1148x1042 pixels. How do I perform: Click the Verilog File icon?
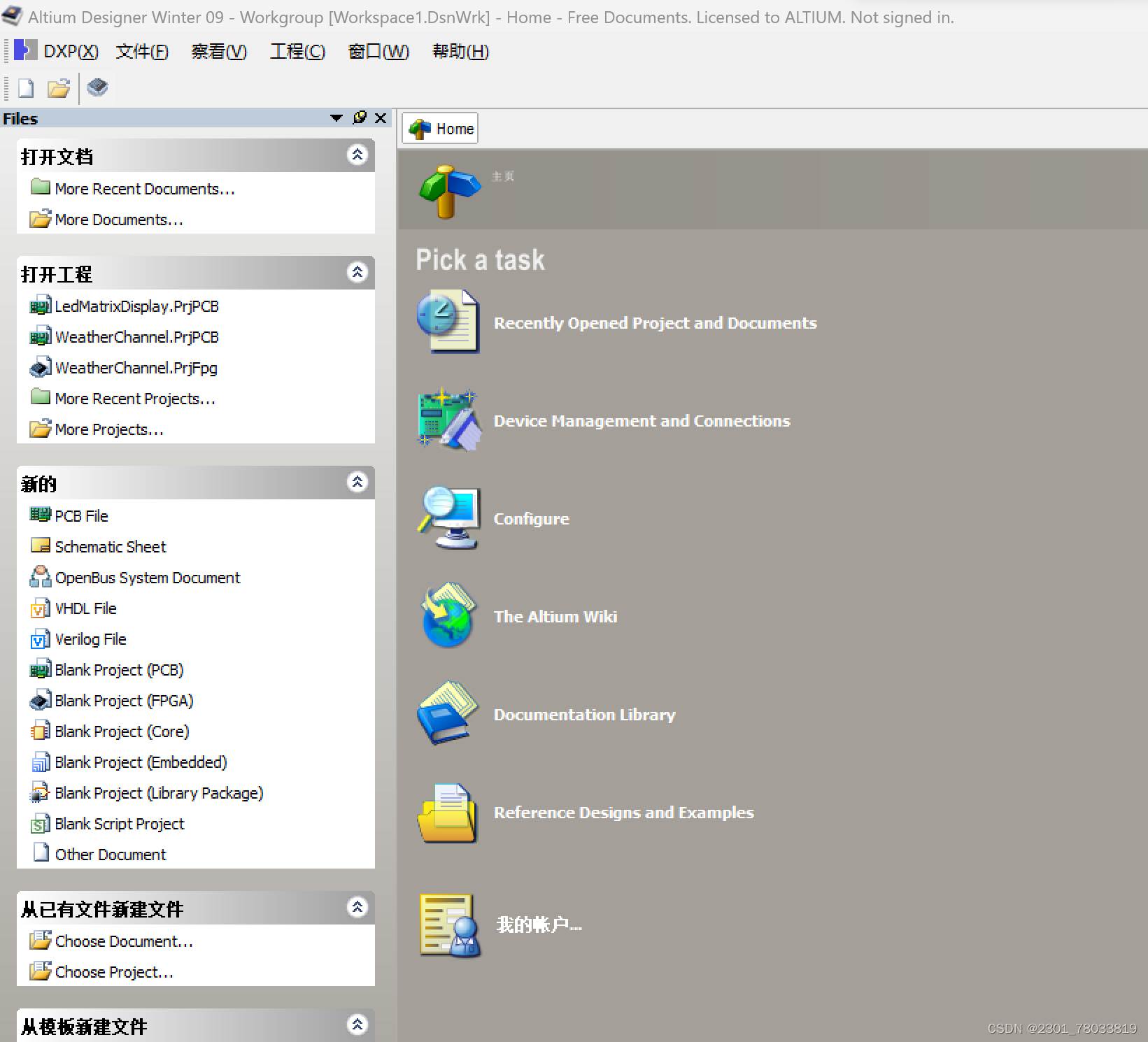[41, 638]
